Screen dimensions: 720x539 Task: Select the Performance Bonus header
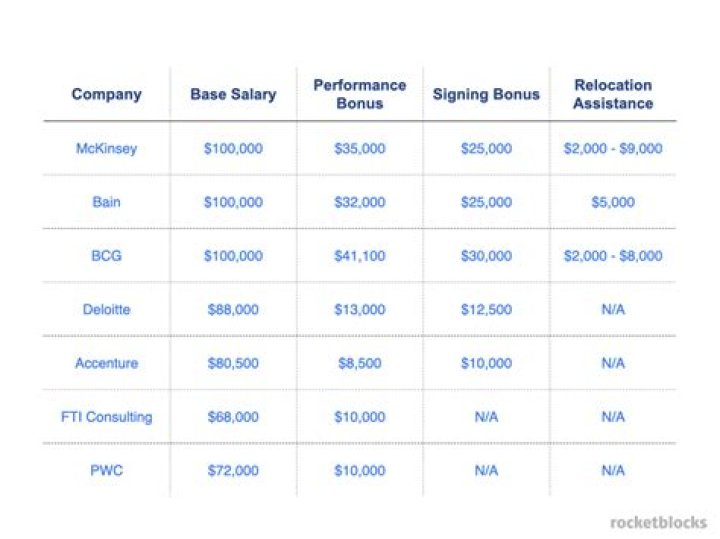coord(359,94)
